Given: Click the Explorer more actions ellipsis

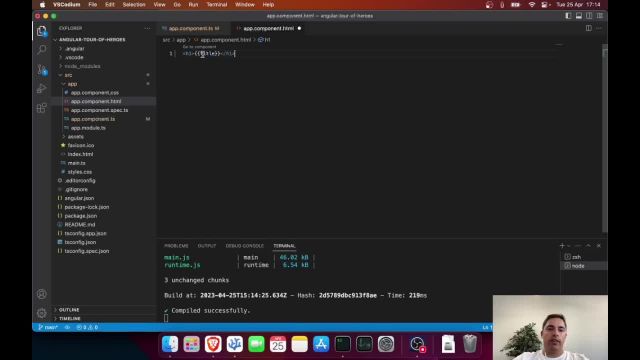Looking at the screenshot, I should (147, 28).
